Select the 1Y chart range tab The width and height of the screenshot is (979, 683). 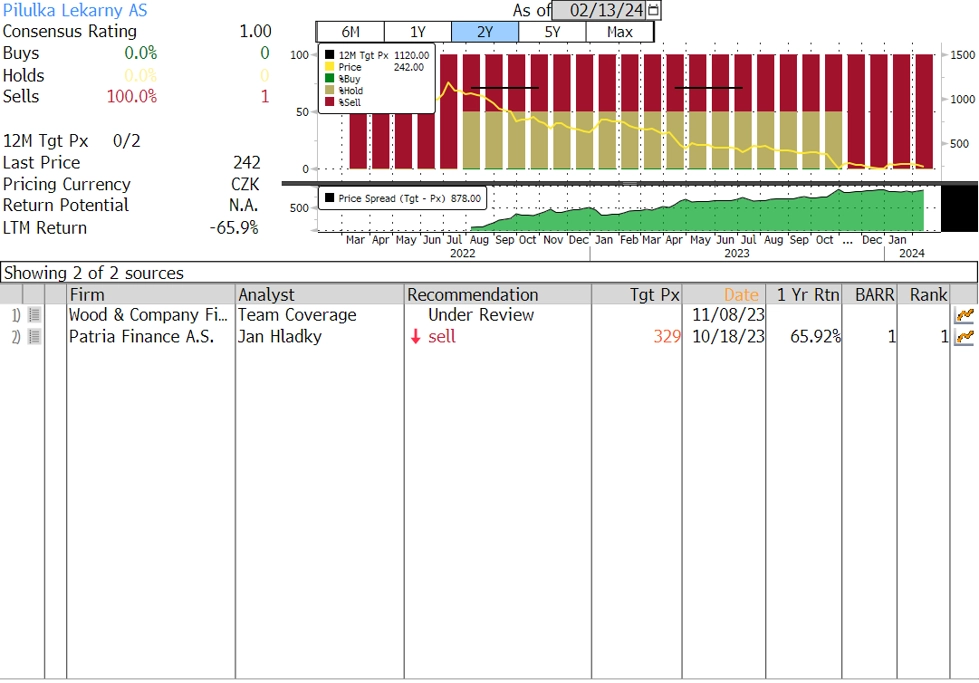(x=418, y=32)
